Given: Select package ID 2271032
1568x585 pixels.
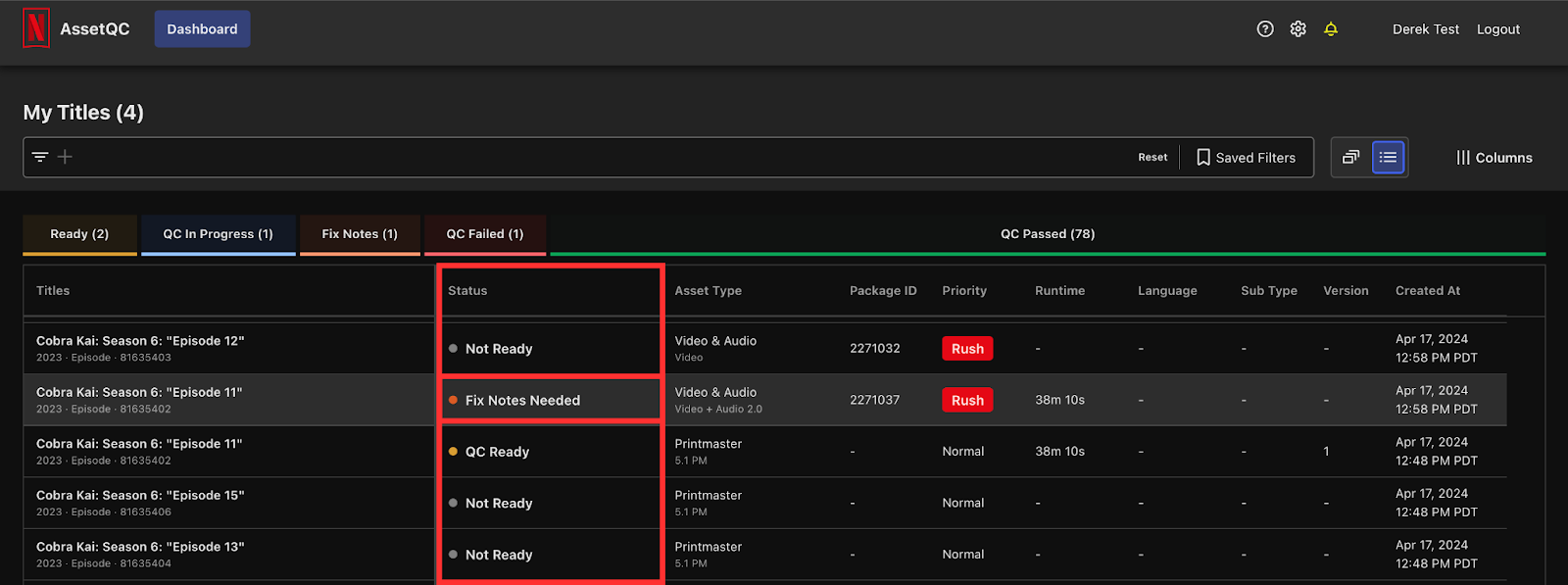Looking at the screenshot, I should [875, 349].
